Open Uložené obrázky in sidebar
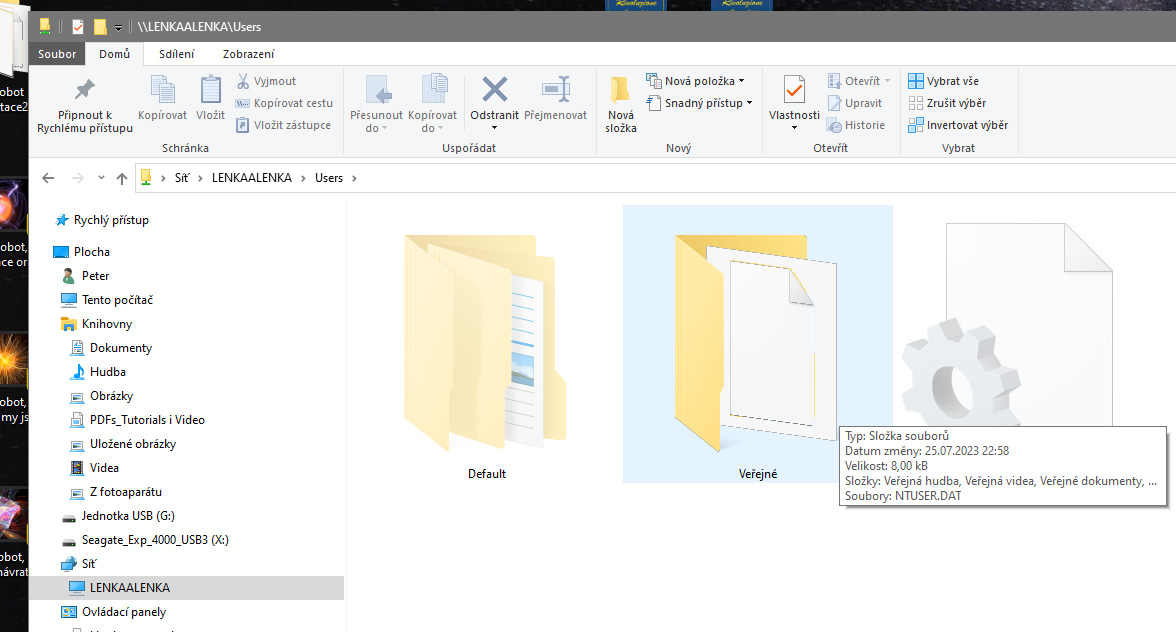 (133, 444)
